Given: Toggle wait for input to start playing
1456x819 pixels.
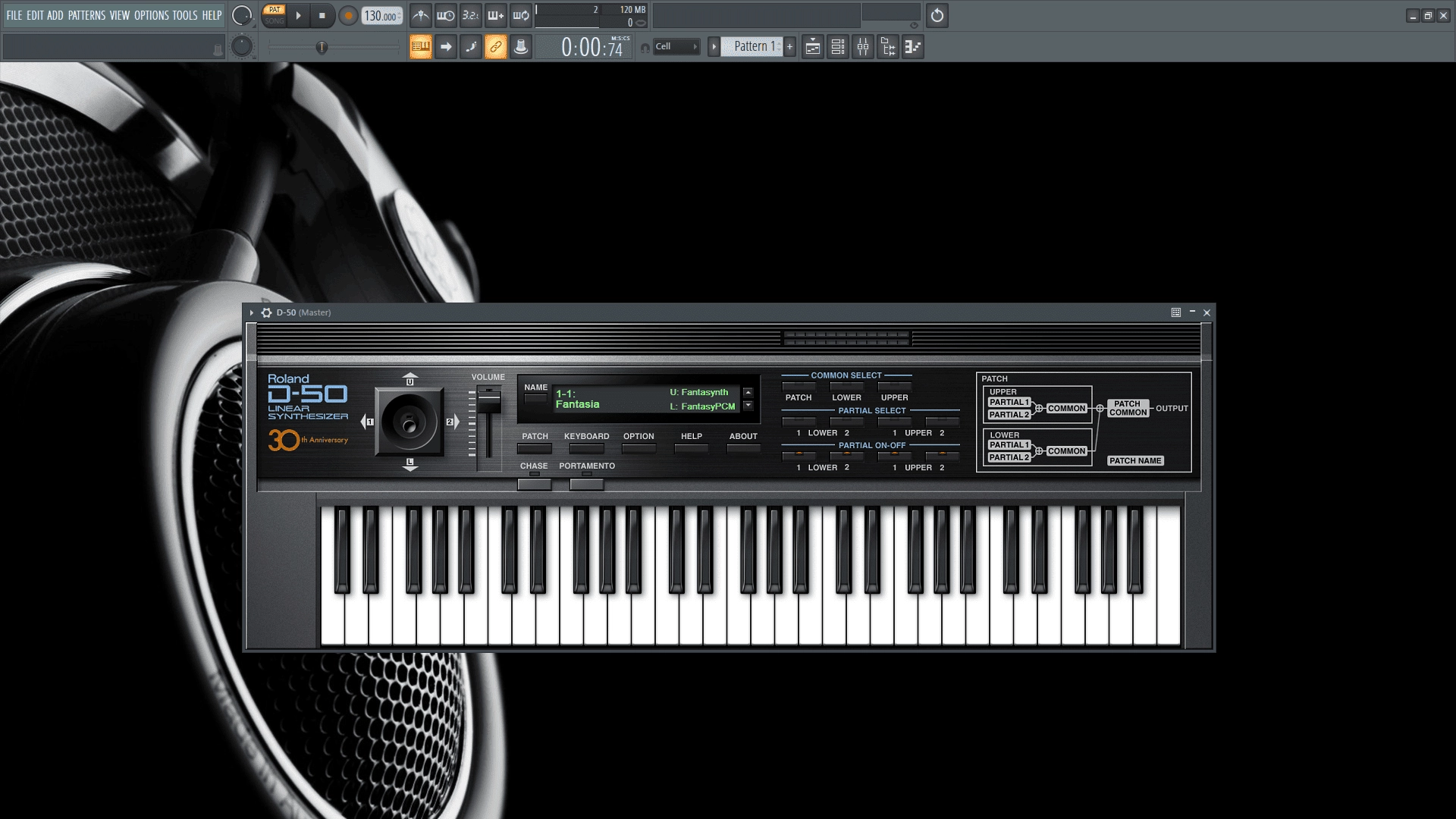Looking at the screenshot, I should pos(446,15).
